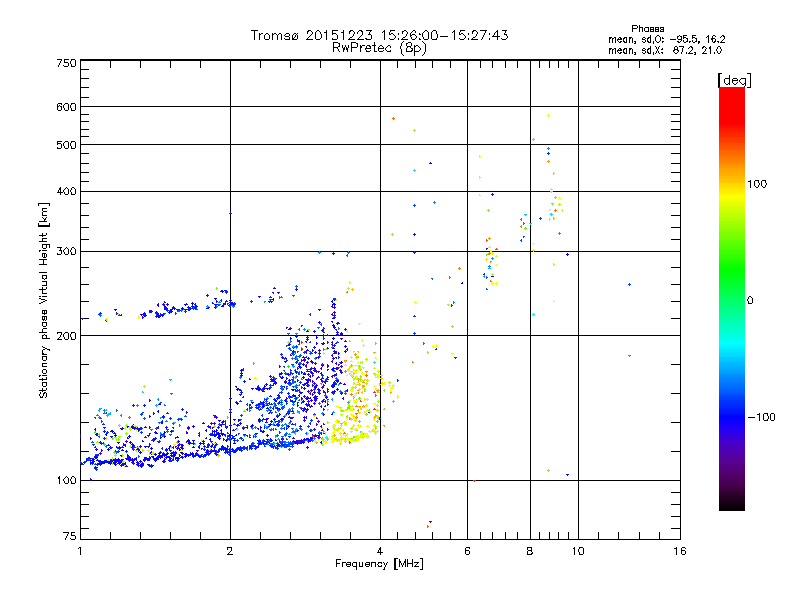
Task: Click the x-axis tick label '16'
Action: [680, 551]
